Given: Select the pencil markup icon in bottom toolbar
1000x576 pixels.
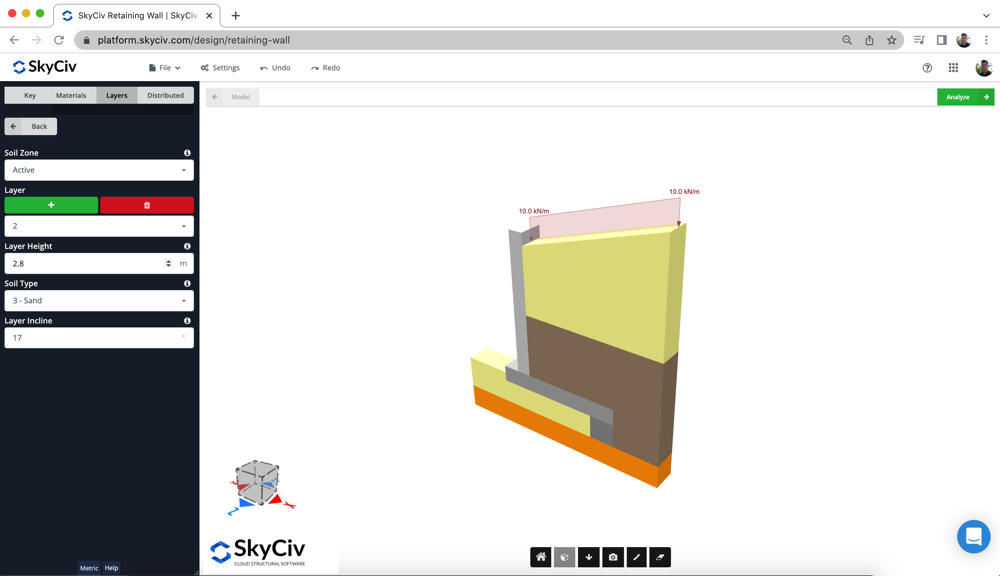Looking at the screenshot, I should pyautogui.click(x=637, y=557).
